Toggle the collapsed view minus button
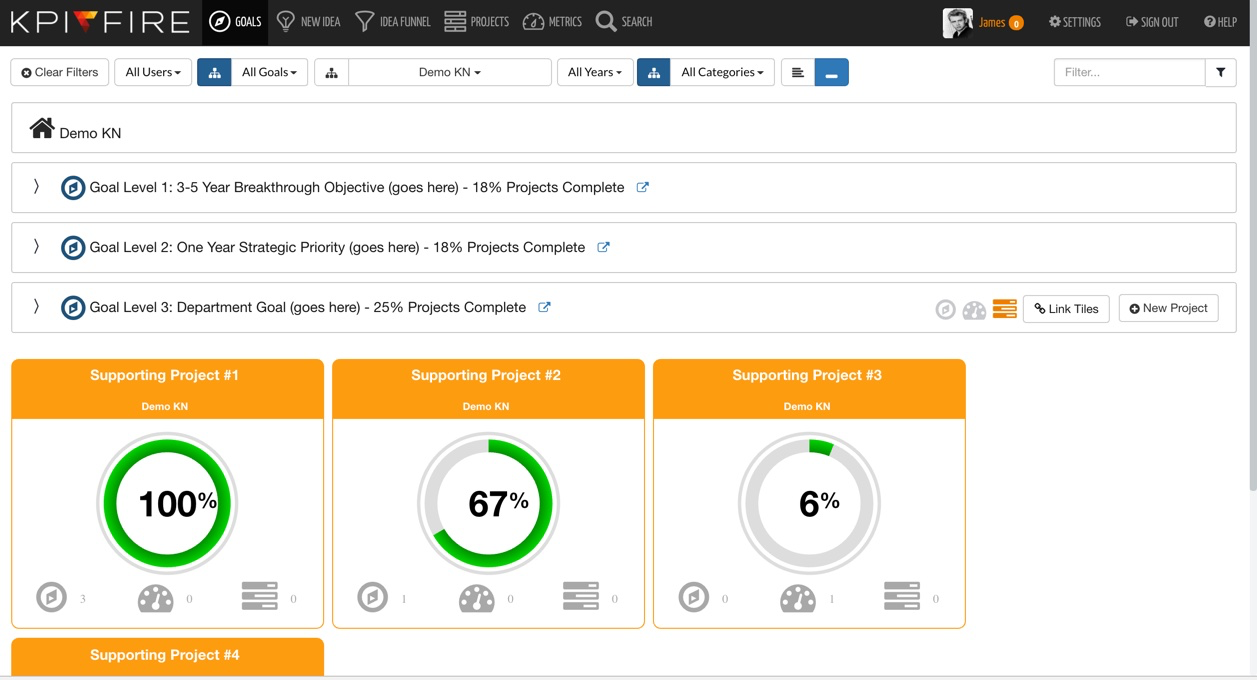 pyautogui.click(x=831, y=72)
